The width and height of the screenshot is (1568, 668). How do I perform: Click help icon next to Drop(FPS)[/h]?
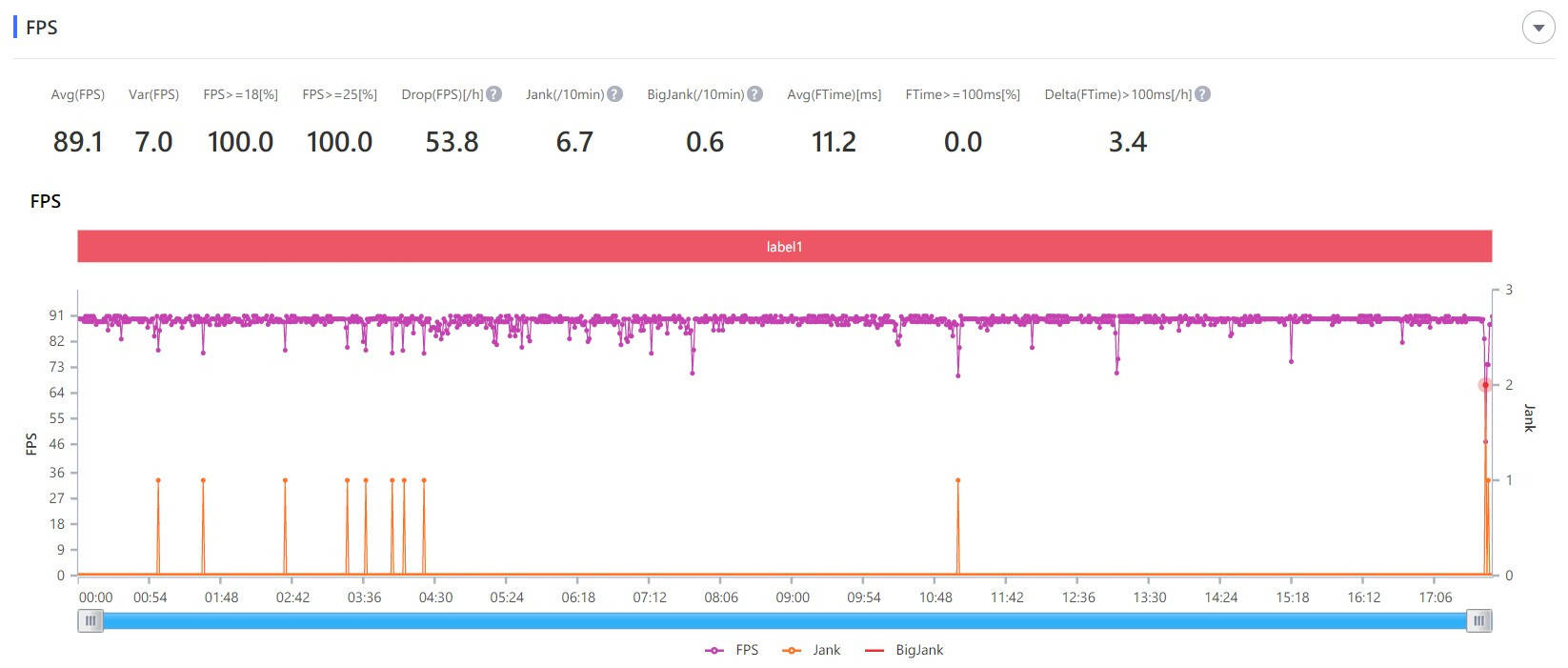494,94
